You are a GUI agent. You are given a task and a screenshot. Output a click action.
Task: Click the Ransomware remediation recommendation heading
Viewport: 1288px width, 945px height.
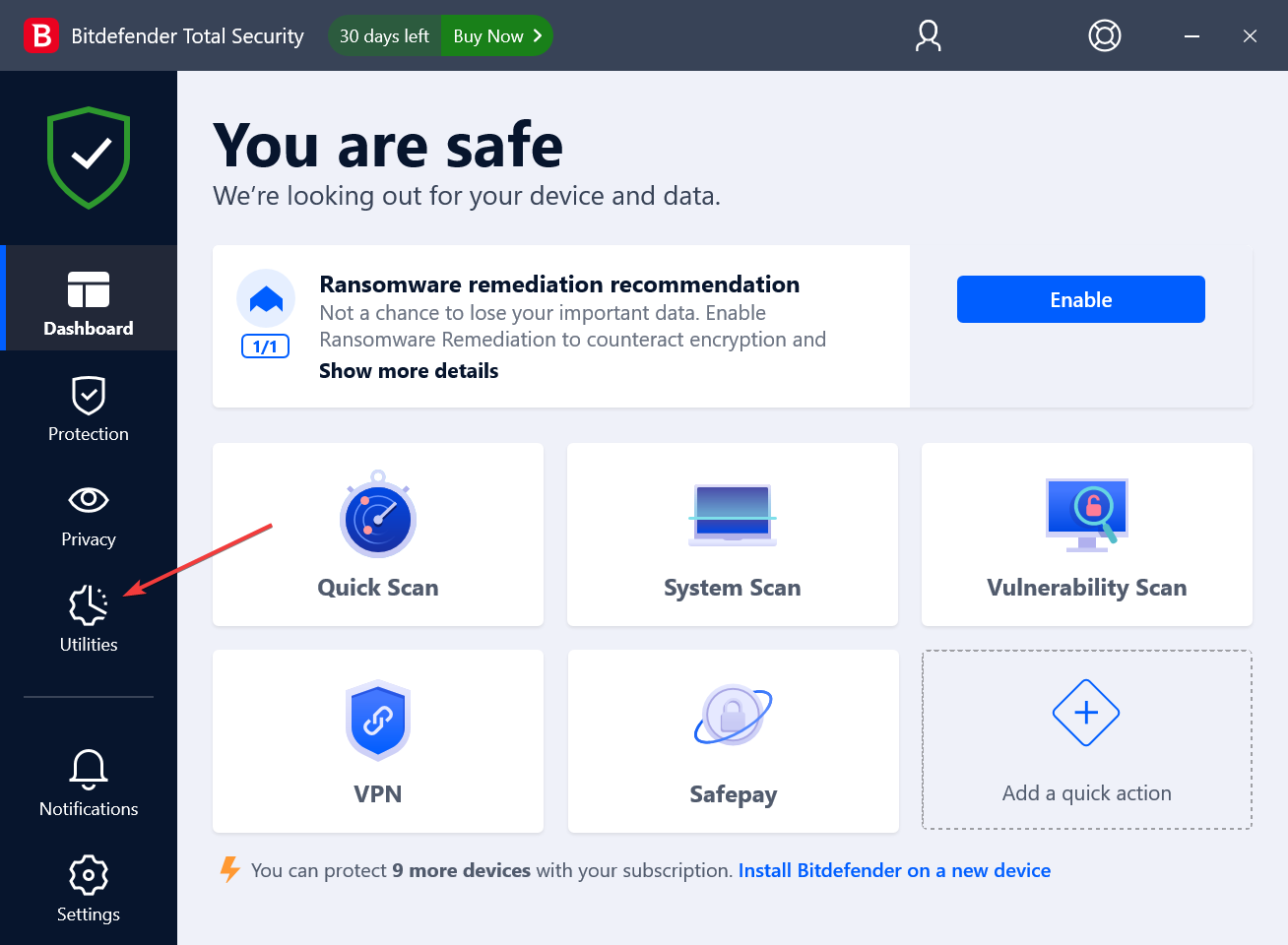[559, 284]
